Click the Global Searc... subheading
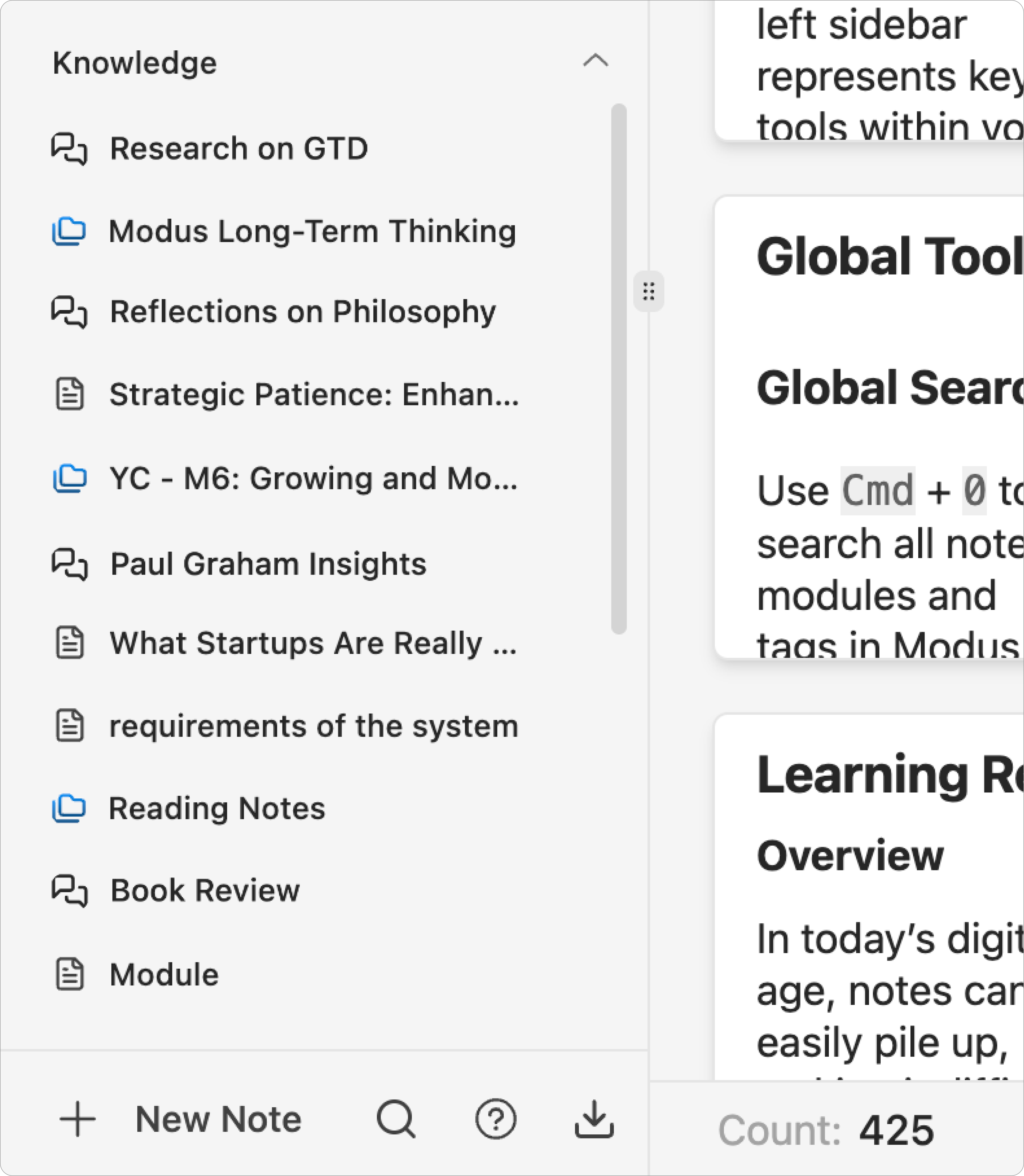 click(890, 388)
